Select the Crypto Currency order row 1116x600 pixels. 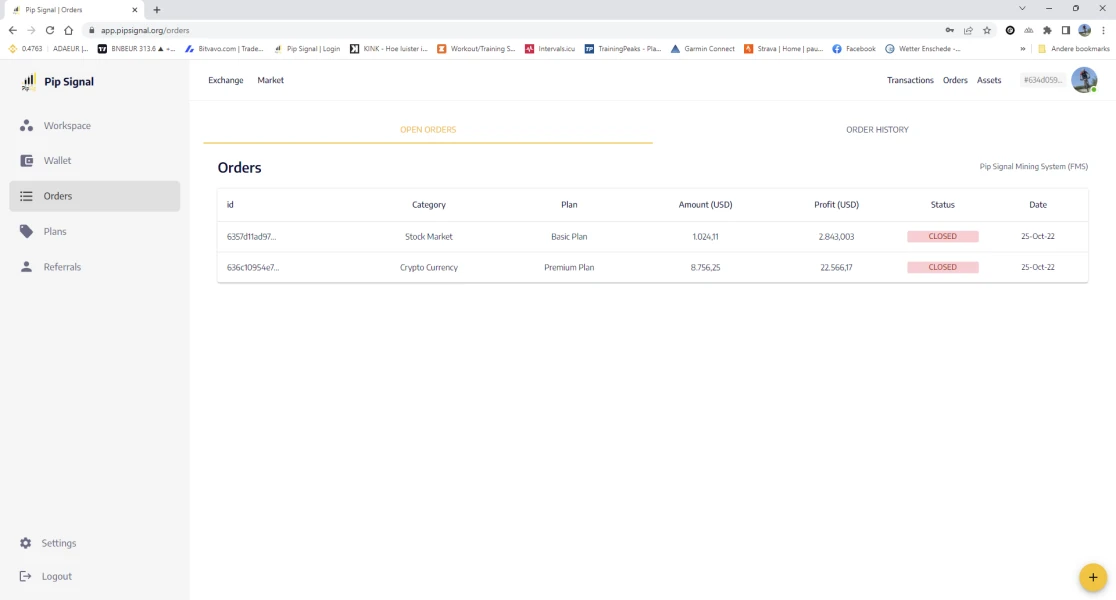[652, 268]
